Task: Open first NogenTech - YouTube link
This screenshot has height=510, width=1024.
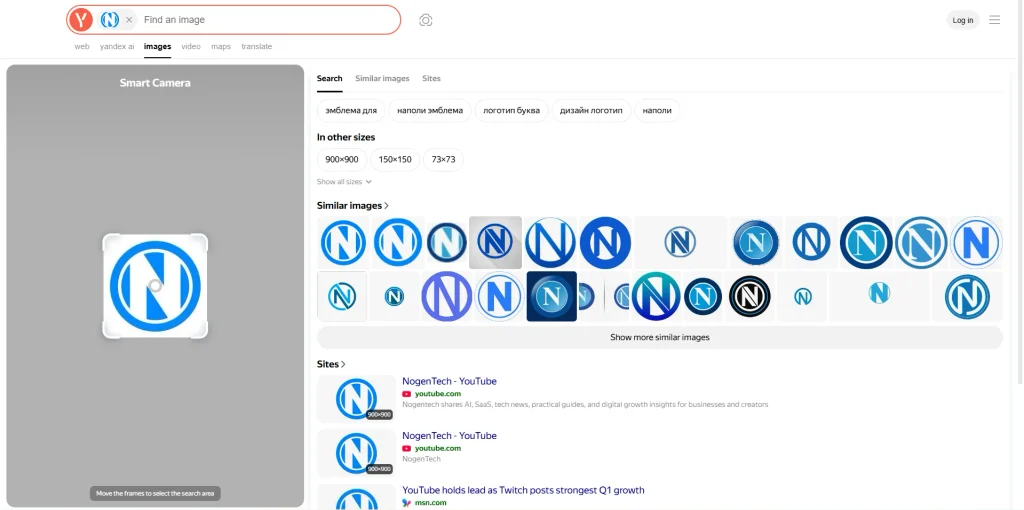Action: (449, 381)
